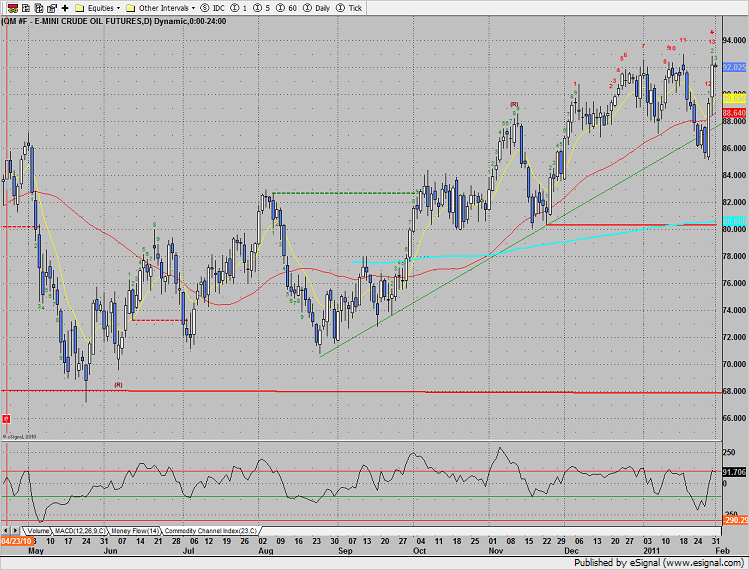Switch to 60-minute interval

coord(287,8)
